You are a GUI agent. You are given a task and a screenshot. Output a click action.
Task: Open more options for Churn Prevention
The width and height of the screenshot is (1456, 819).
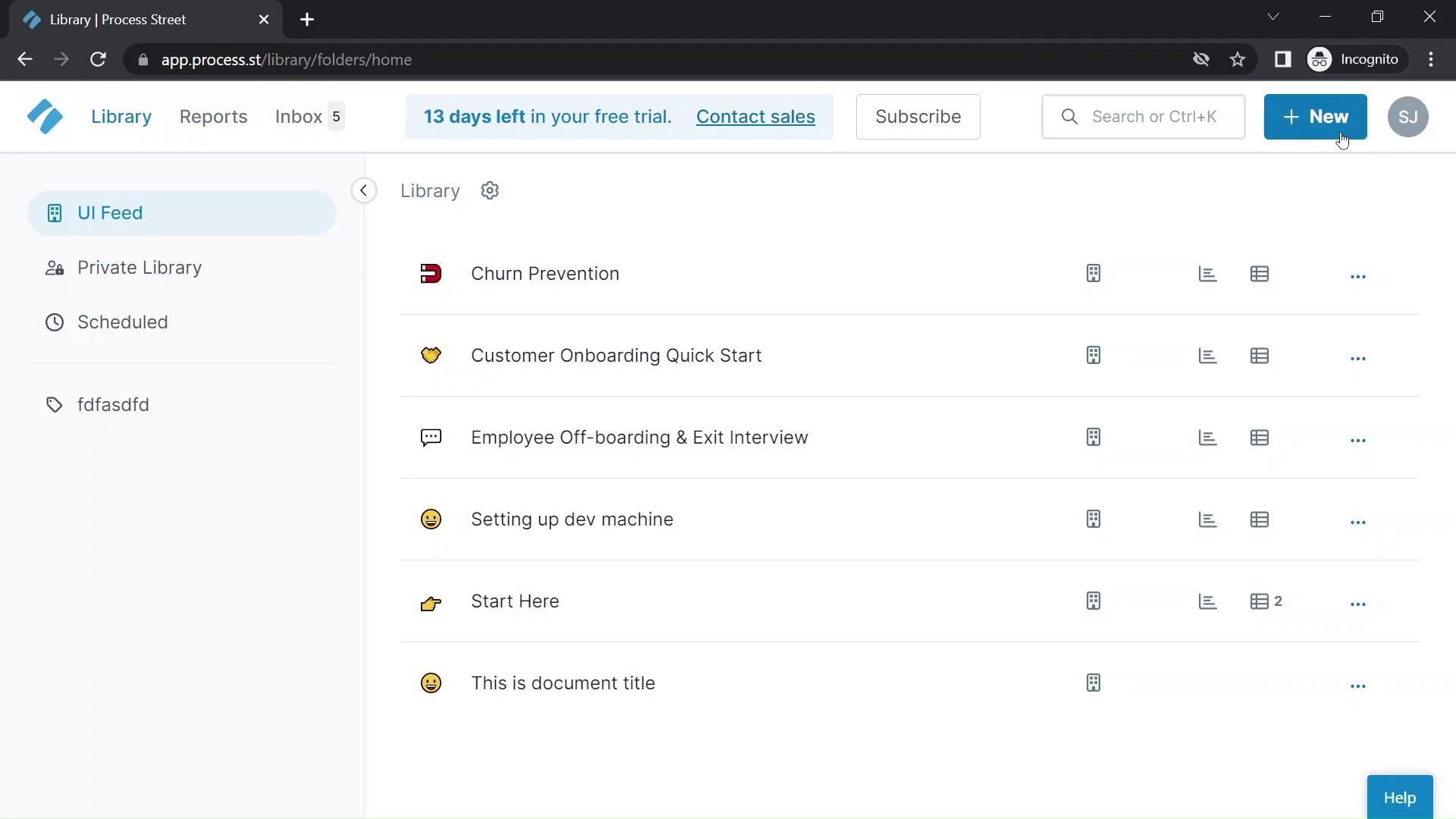[x=1357, y=277]
